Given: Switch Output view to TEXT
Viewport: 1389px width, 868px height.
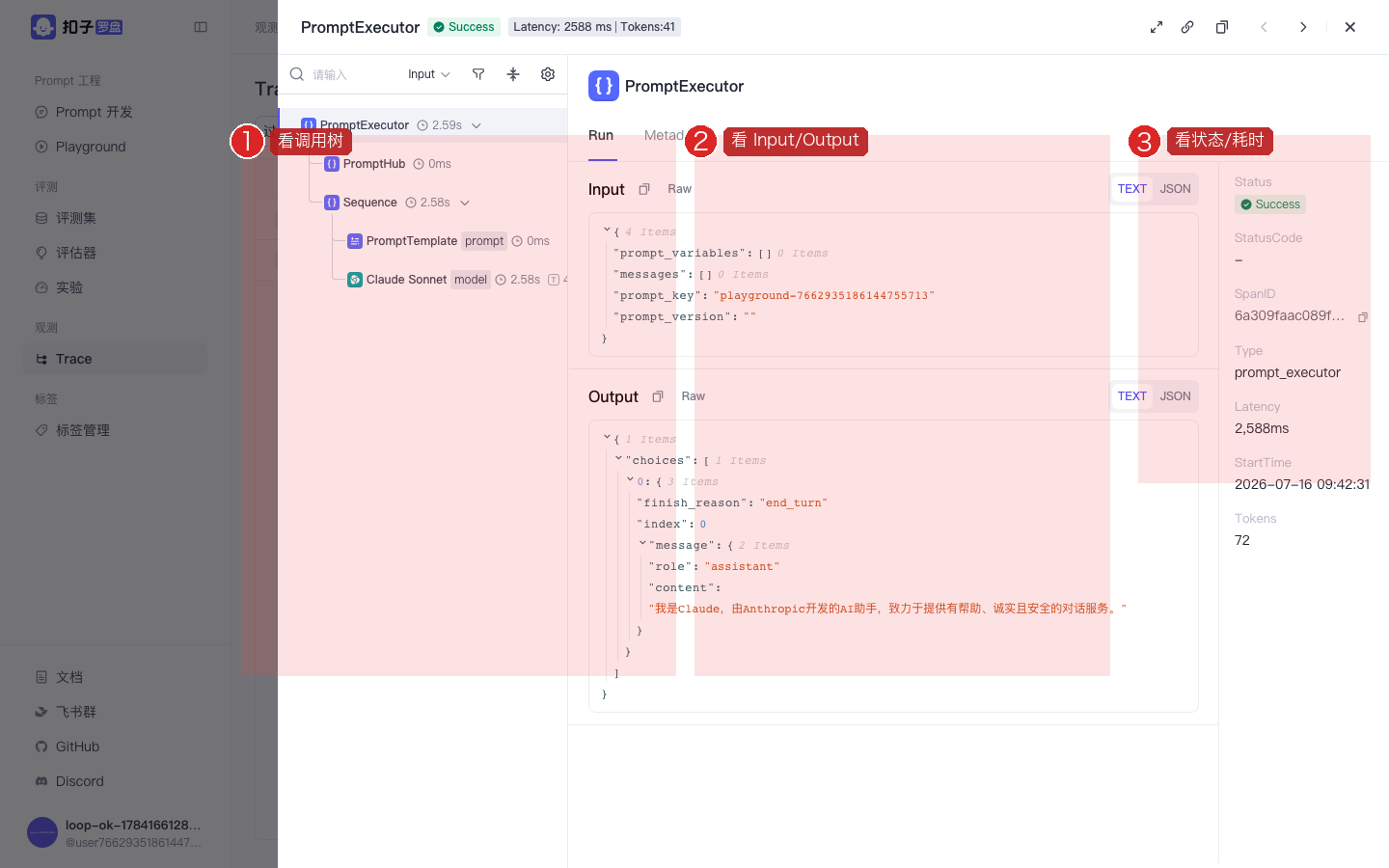Looking at the screenshot, I should [x=1132, y=396].
